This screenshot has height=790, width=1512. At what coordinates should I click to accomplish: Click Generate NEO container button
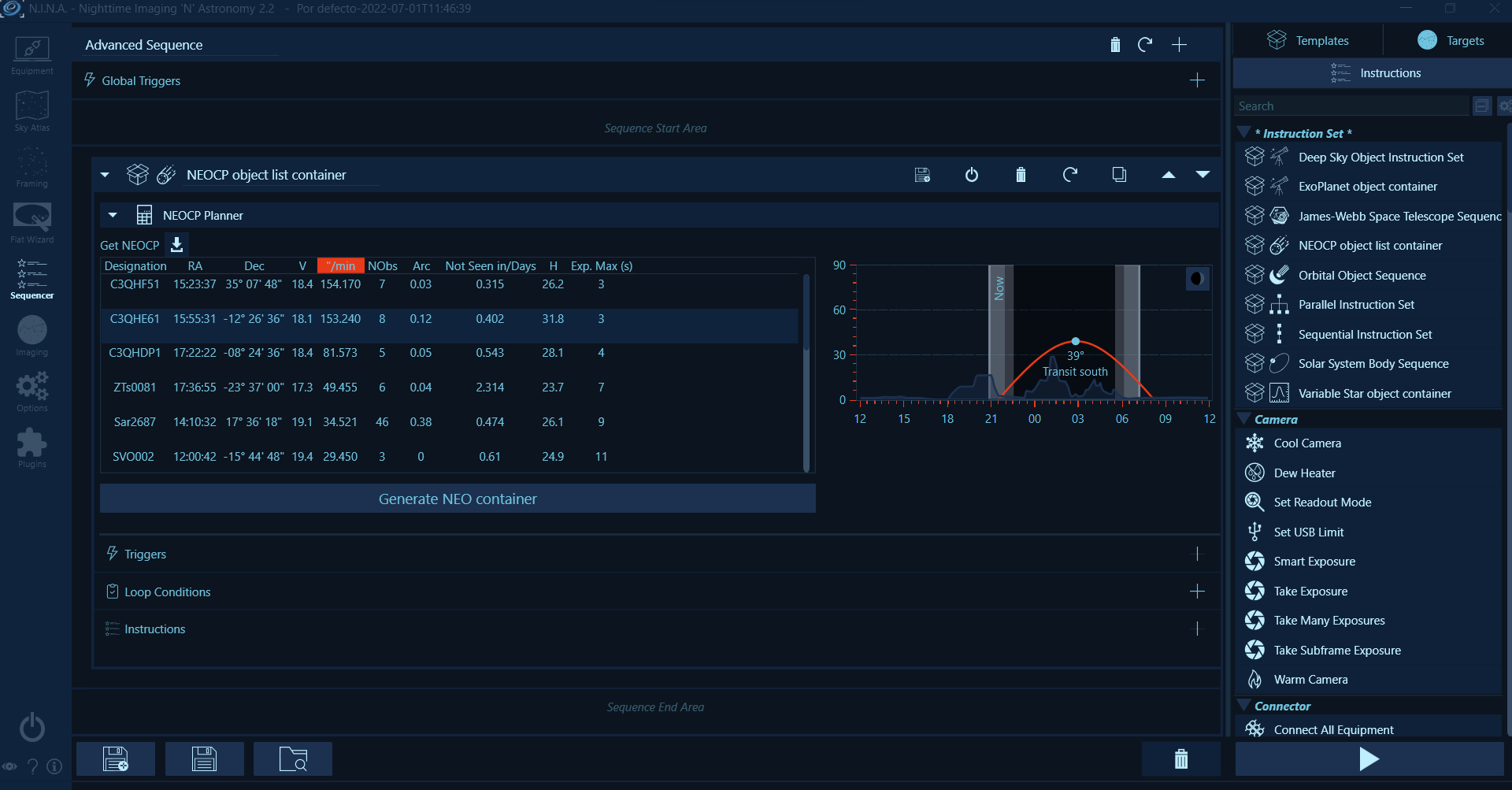[458, 499]
